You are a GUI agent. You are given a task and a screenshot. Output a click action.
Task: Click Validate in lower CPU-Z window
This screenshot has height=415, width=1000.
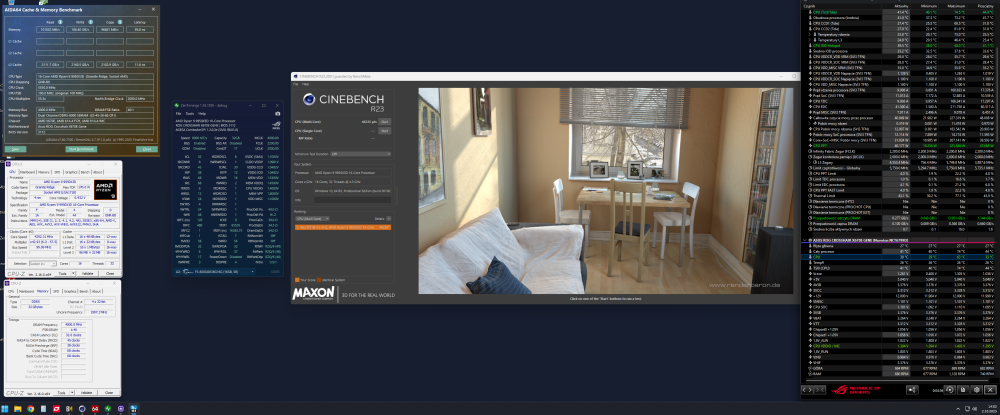point(87,393)
